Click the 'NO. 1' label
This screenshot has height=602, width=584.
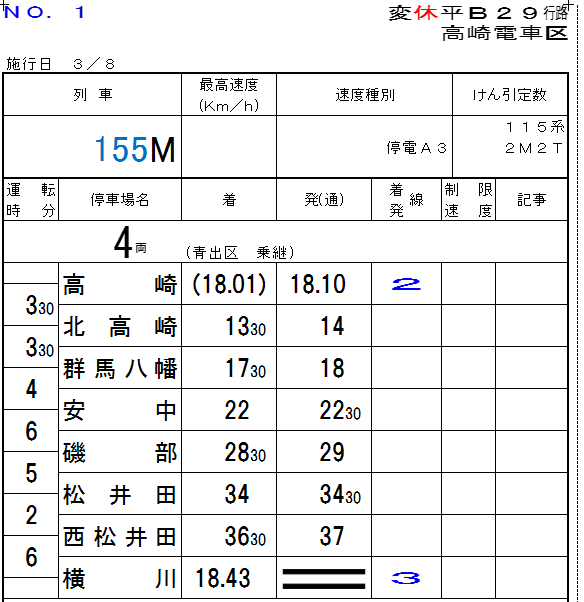coord(44,12)
